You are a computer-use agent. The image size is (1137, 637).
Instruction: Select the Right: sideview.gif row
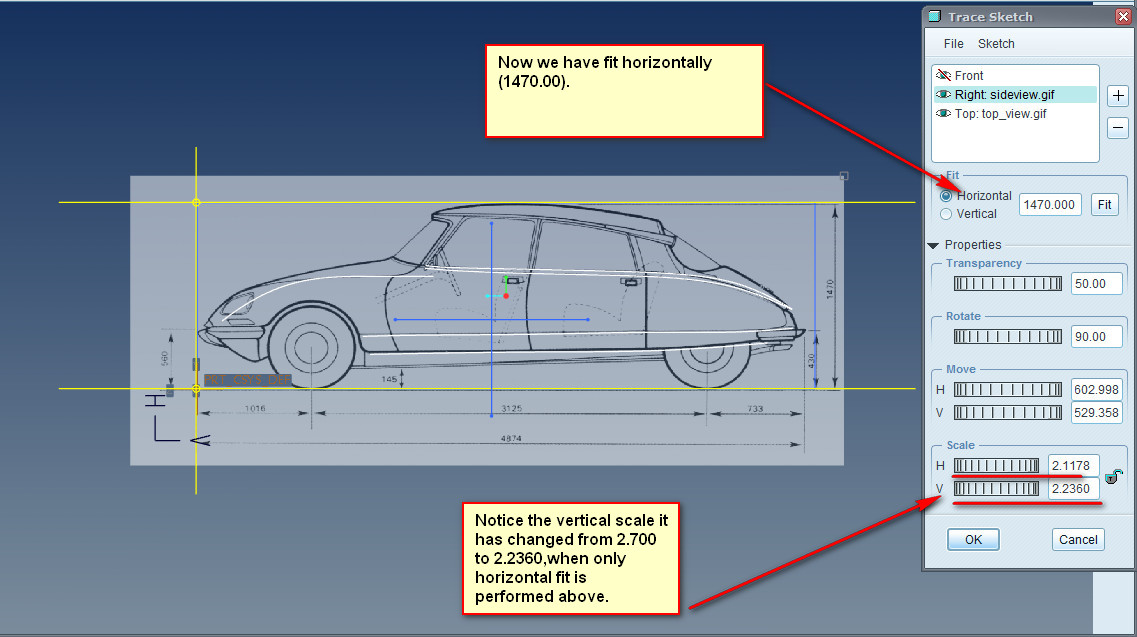(1015, 94)
